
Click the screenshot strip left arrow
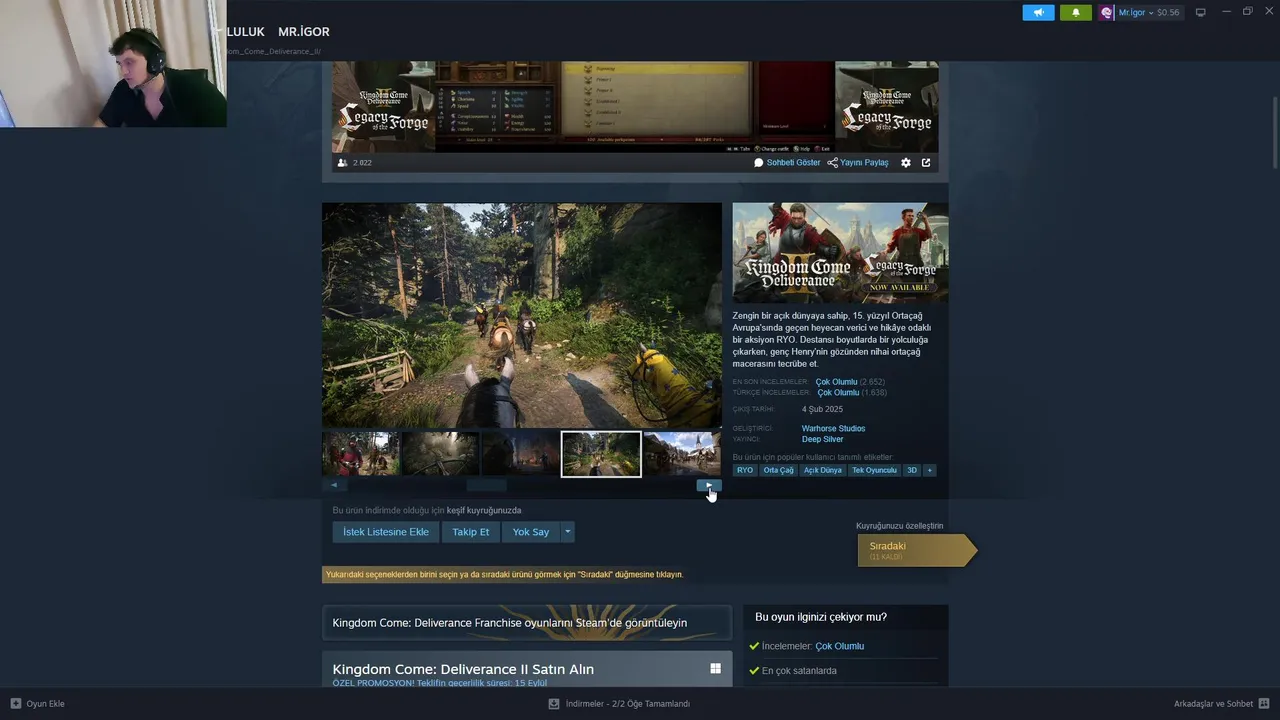click(x=334, y=485)
